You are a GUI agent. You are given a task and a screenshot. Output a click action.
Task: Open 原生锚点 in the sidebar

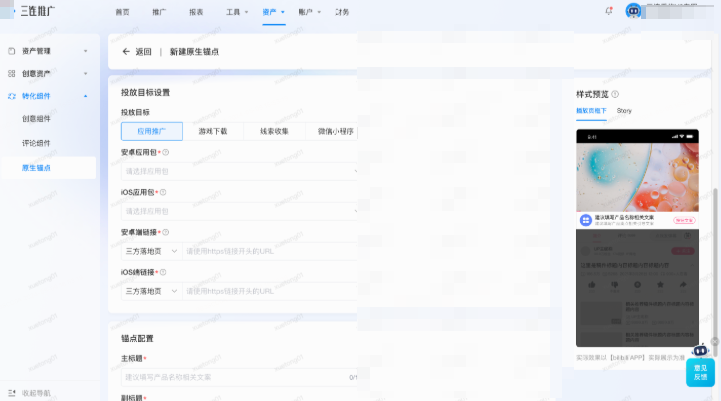point(36,168)
